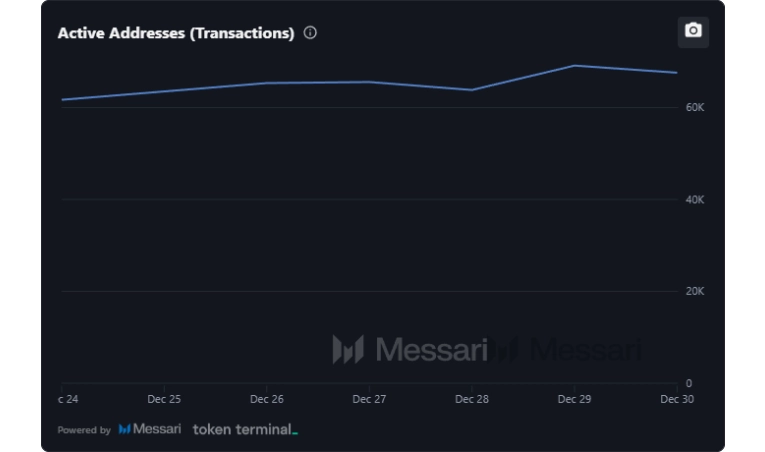Click the line peak at Dec 29

pos(574,66)
